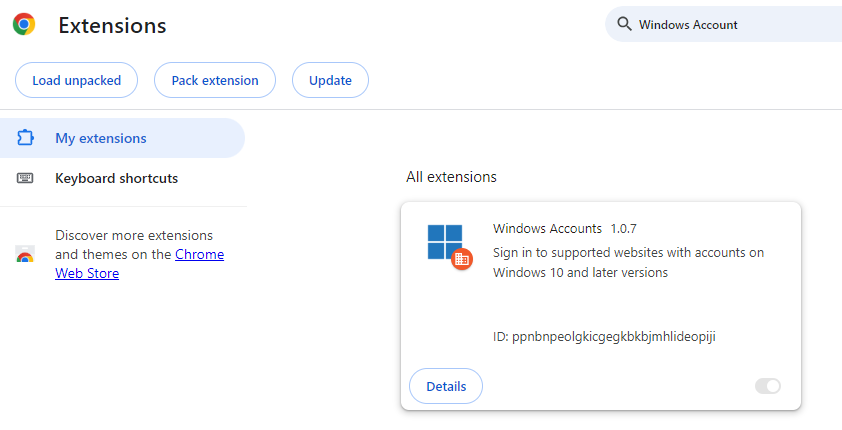842x430 pixels.
Task: Toggle the Windows Accounts extension switch
Action: [x=767, y=386]
